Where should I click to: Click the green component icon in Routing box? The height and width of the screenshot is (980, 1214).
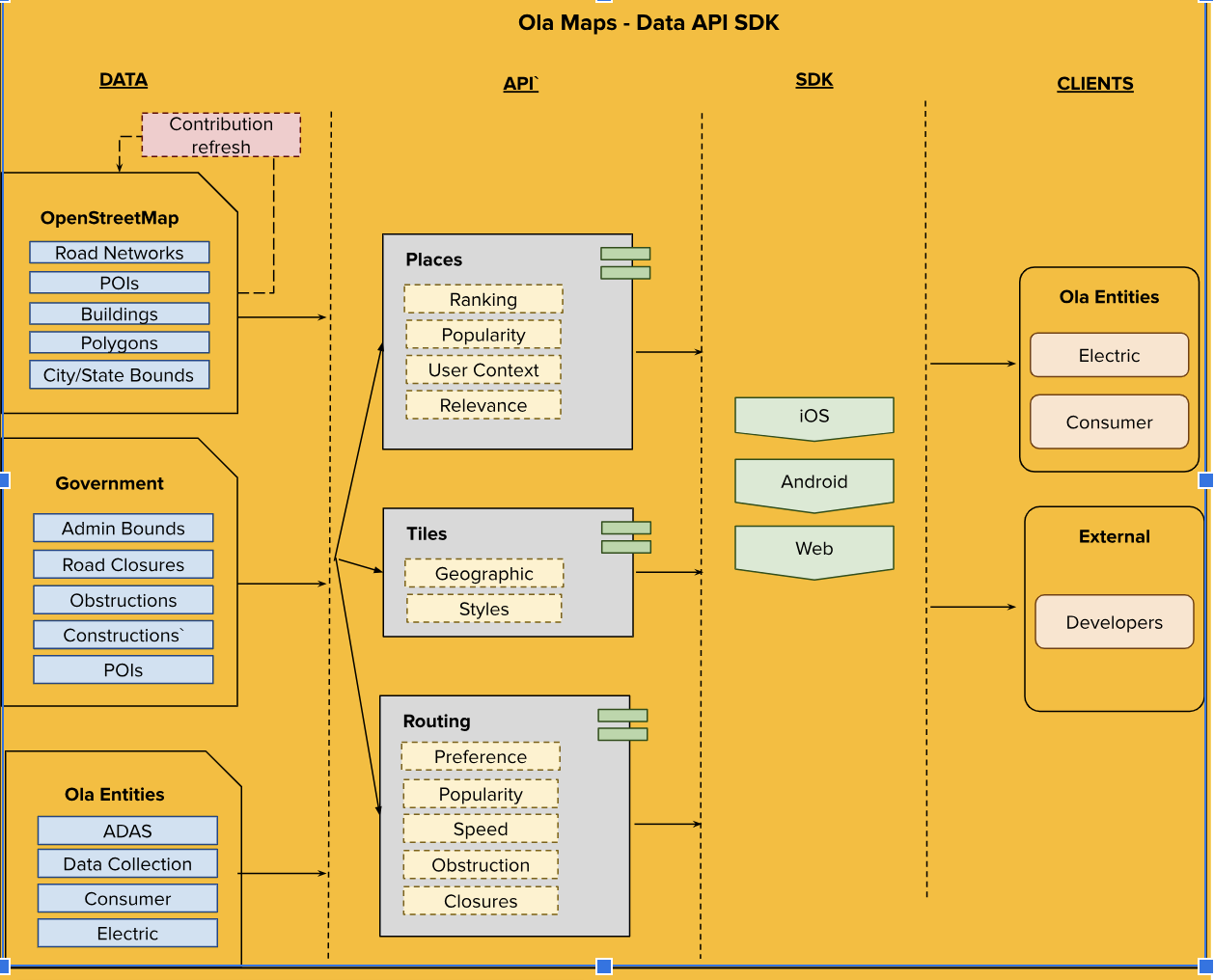622,725
